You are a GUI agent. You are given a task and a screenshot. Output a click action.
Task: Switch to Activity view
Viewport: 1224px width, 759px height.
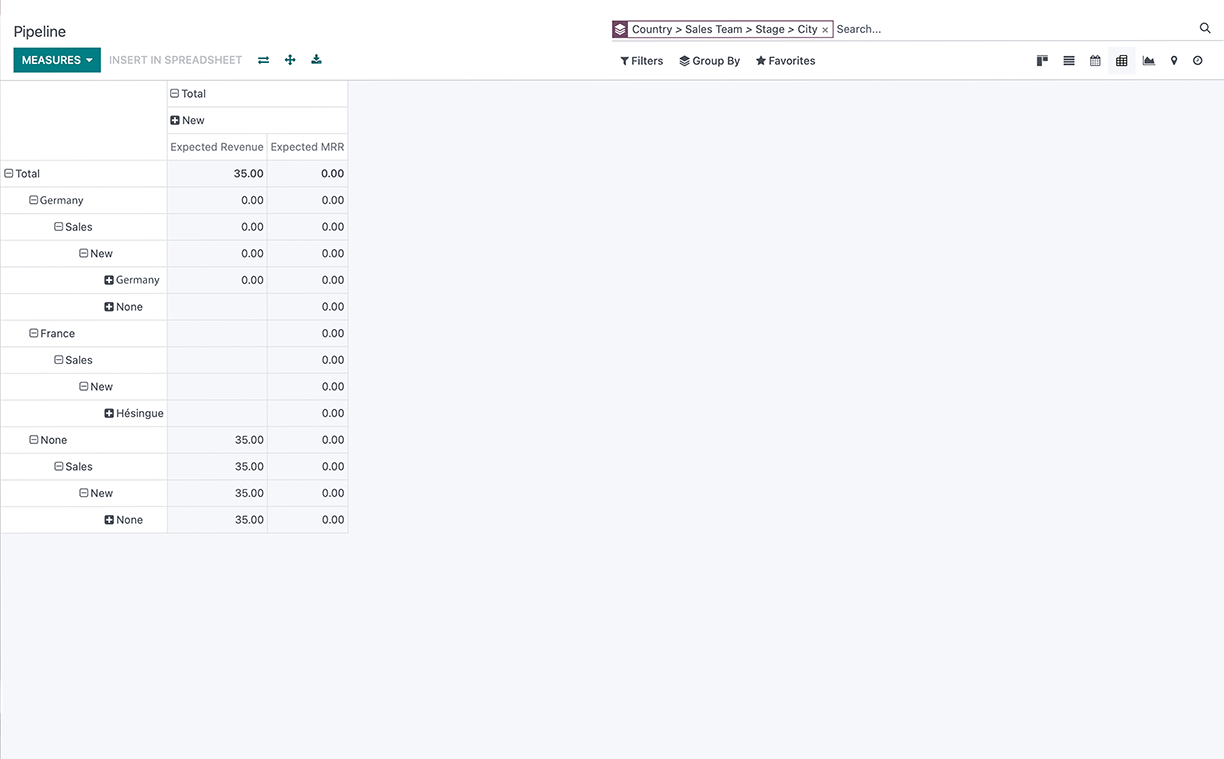click(x=1197, y=61)
